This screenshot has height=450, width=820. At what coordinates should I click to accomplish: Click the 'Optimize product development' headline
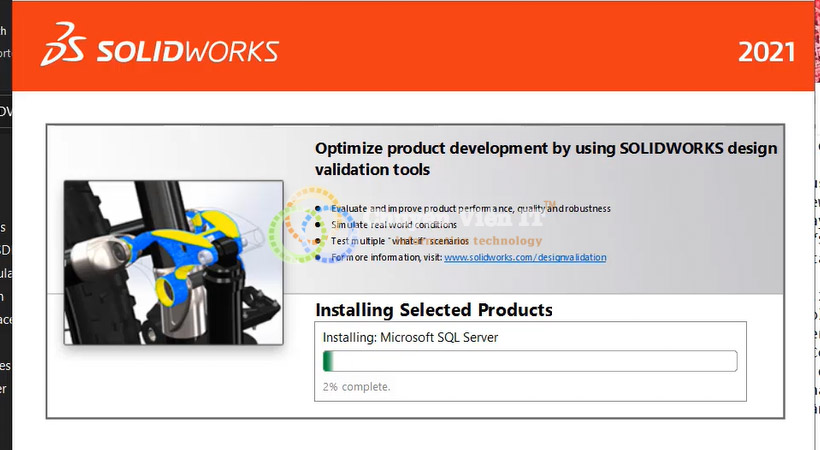coord(545,158)
